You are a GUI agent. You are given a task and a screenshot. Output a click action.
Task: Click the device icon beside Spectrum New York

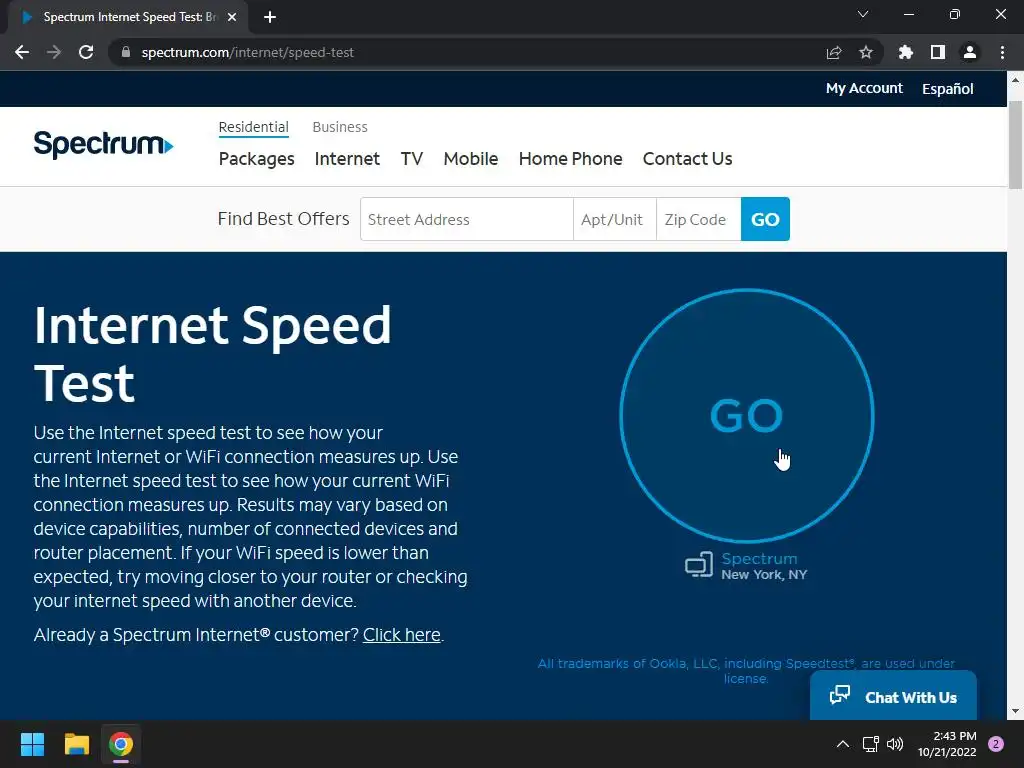coord(699,565)
